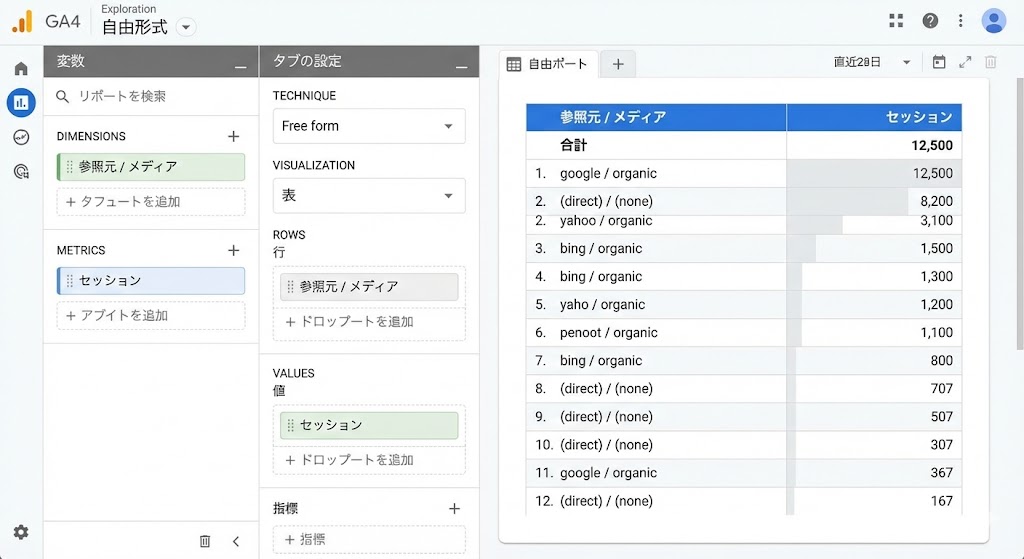Click plus icon beside 指標 section
The image size is (1024, 559).
click(455, 508)
